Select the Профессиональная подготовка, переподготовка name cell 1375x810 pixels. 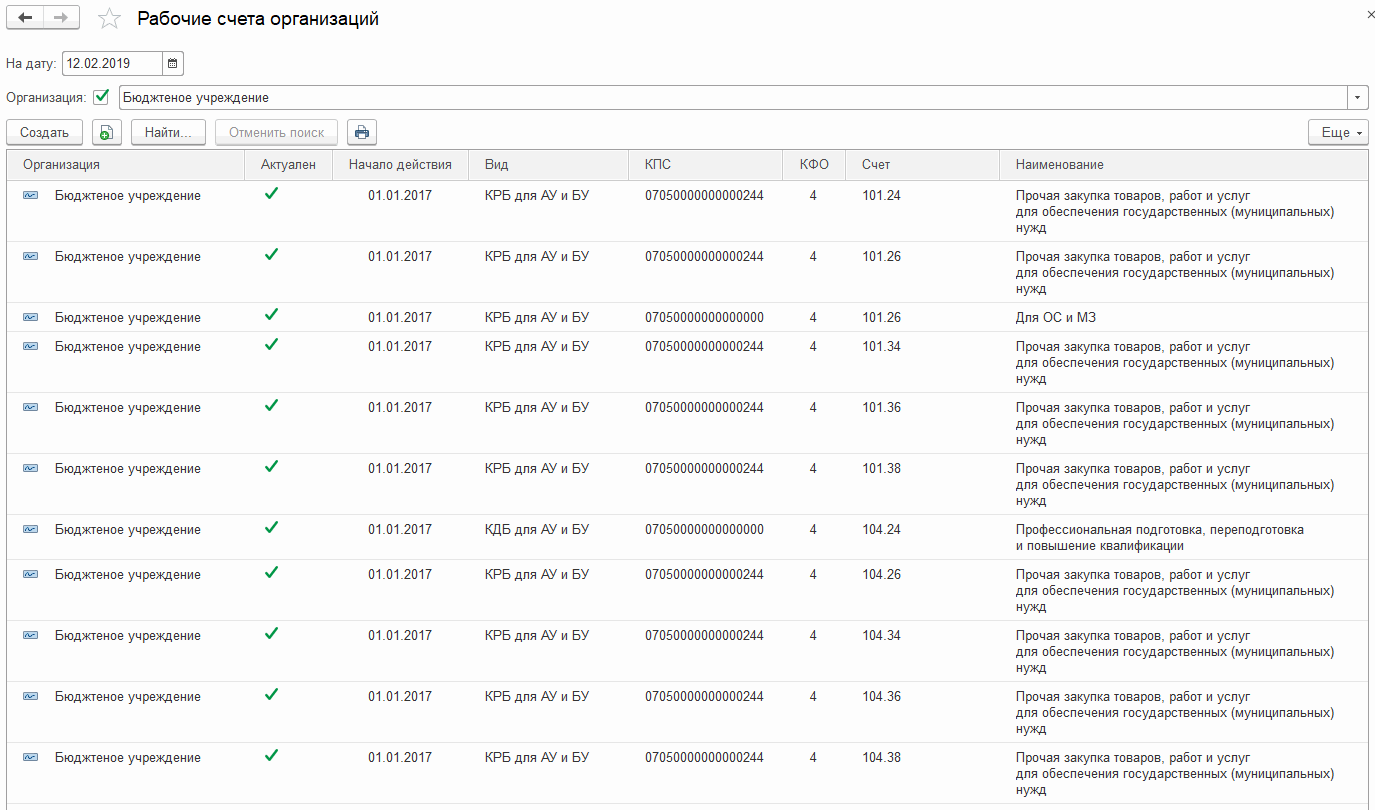pos(1160,538)
